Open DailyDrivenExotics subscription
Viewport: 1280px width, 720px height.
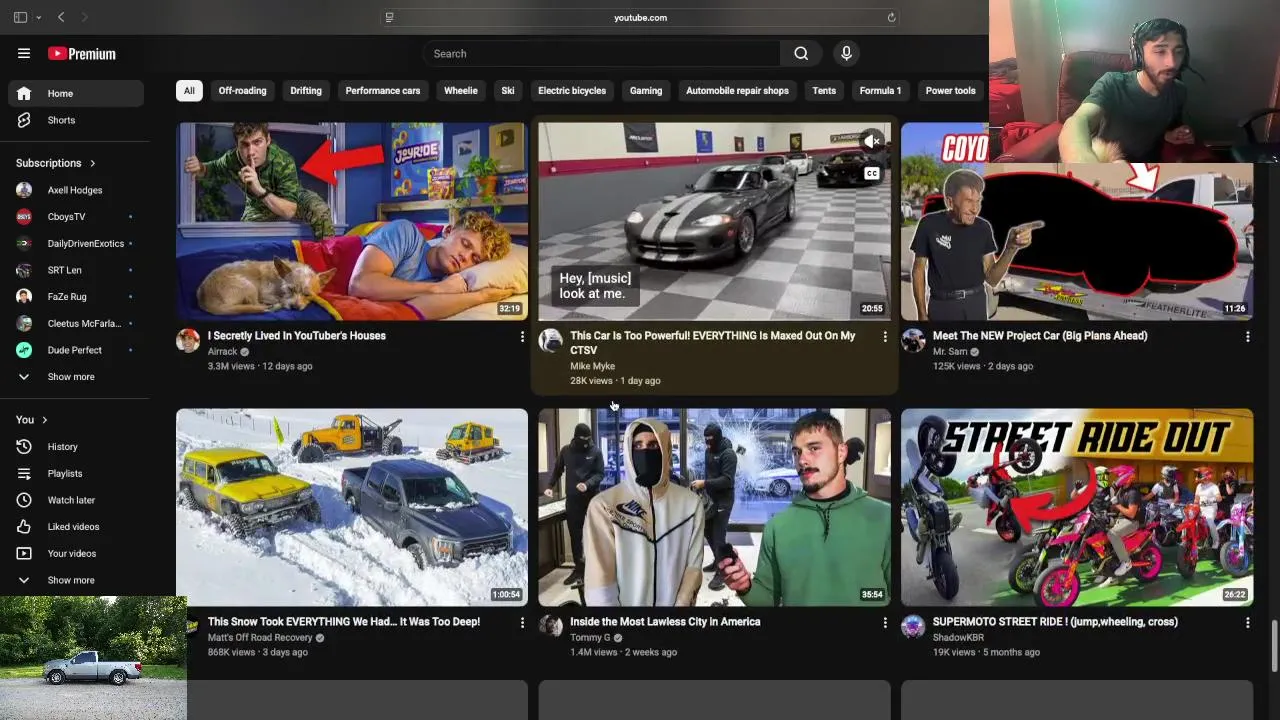coord(76,244)
